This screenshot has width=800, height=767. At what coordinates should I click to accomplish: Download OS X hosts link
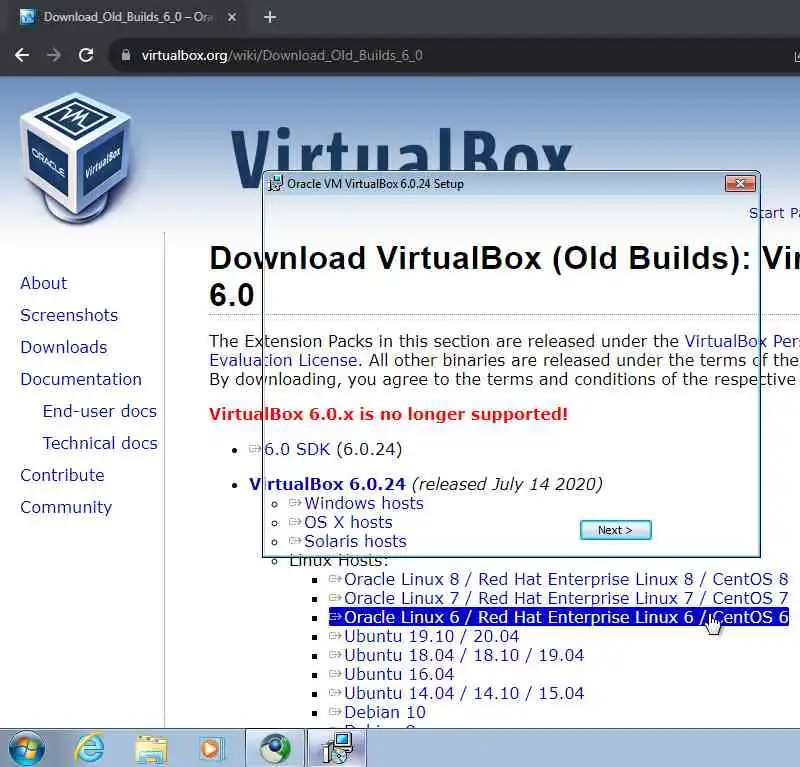(348, 523)
